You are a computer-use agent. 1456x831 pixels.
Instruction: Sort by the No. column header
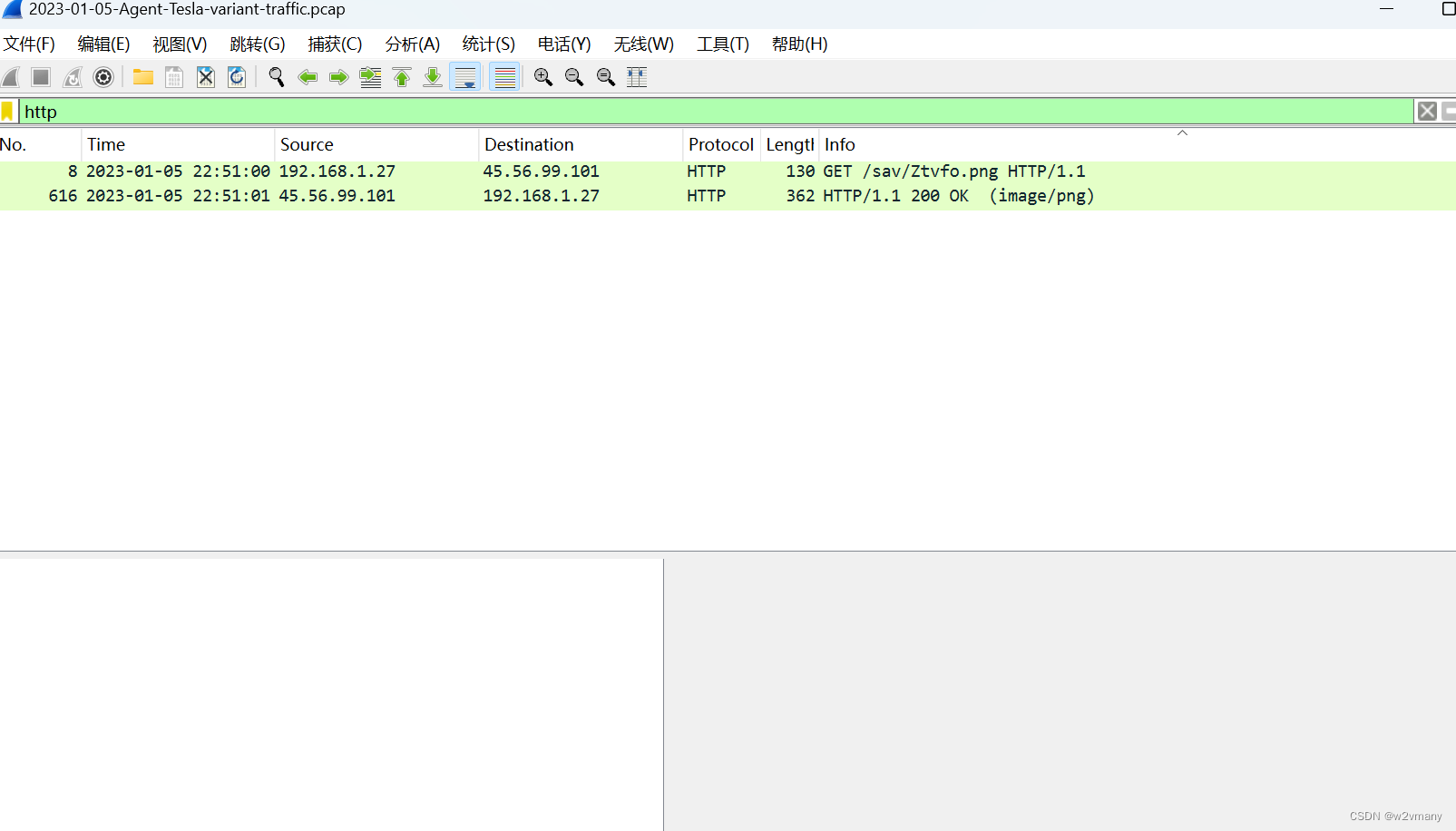tap(40, 145)
